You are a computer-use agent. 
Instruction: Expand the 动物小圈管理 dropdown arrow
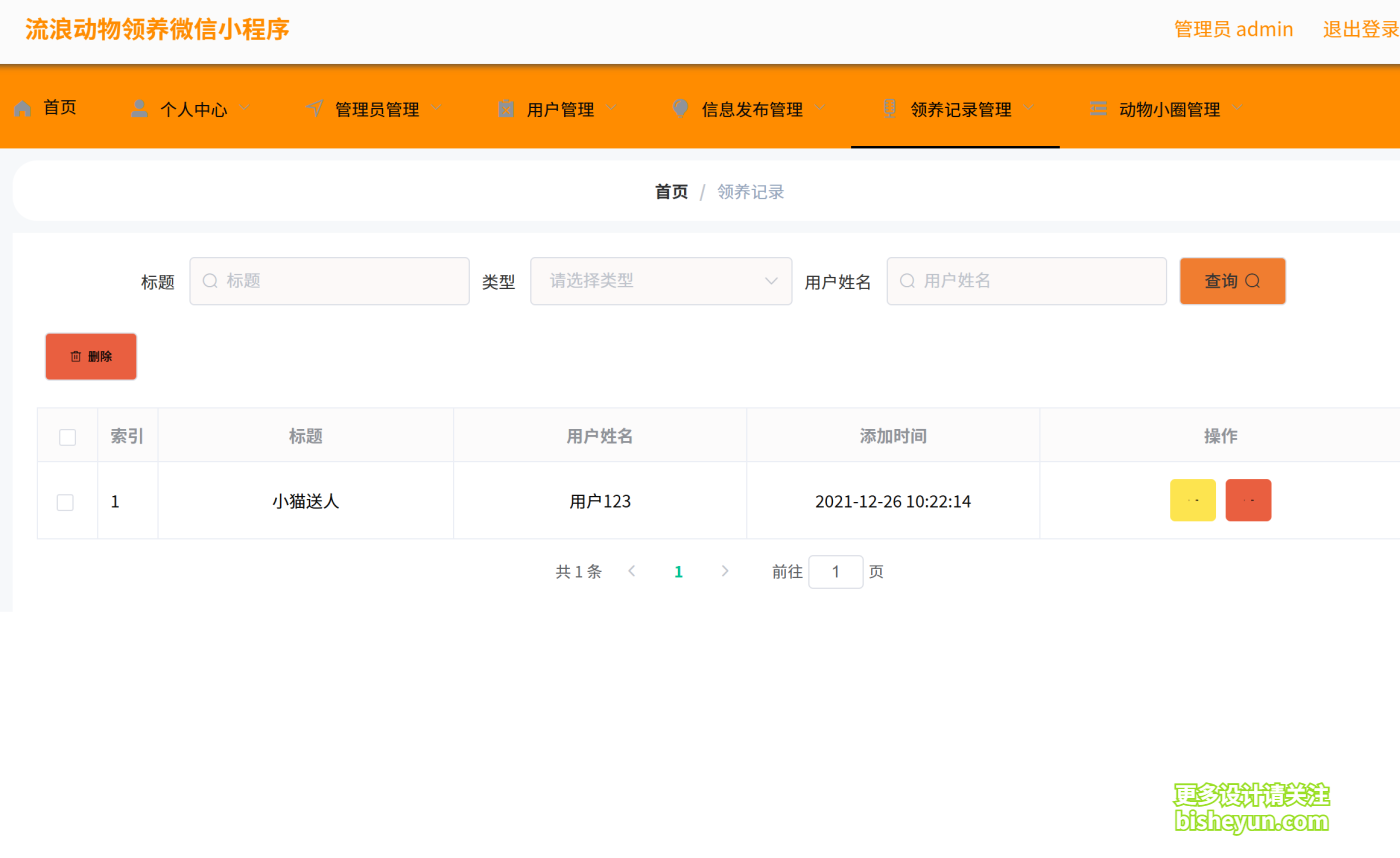1239,107
